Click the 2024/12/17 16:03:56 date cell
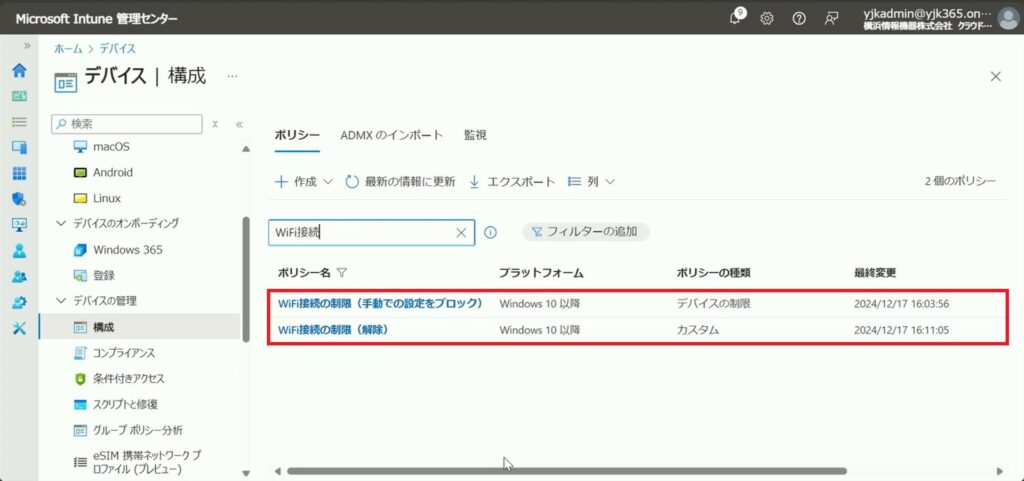The image size is (1024, 481). 901,303
